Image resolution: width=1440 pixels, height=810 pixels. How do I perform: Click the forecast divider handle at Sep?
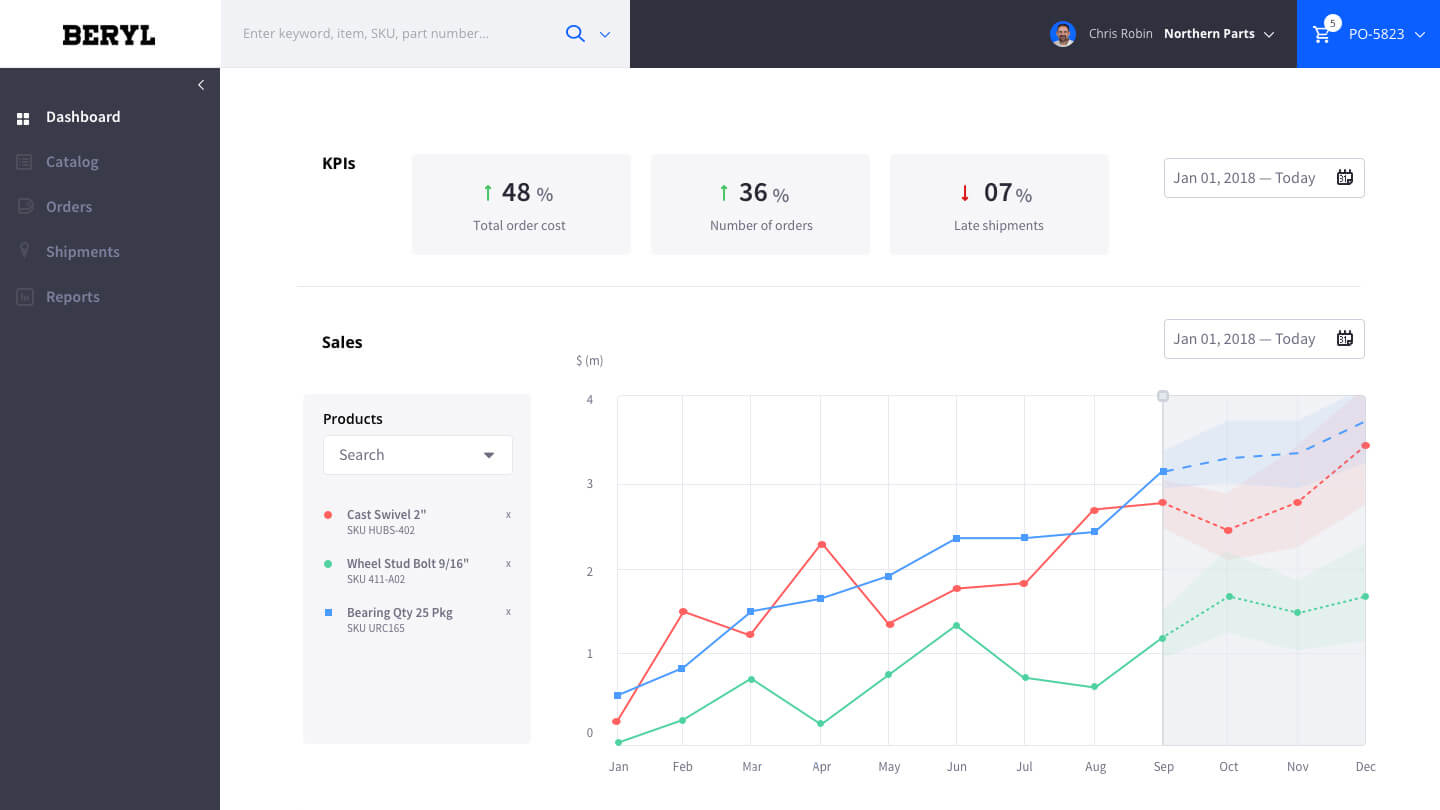[1163, 396]
